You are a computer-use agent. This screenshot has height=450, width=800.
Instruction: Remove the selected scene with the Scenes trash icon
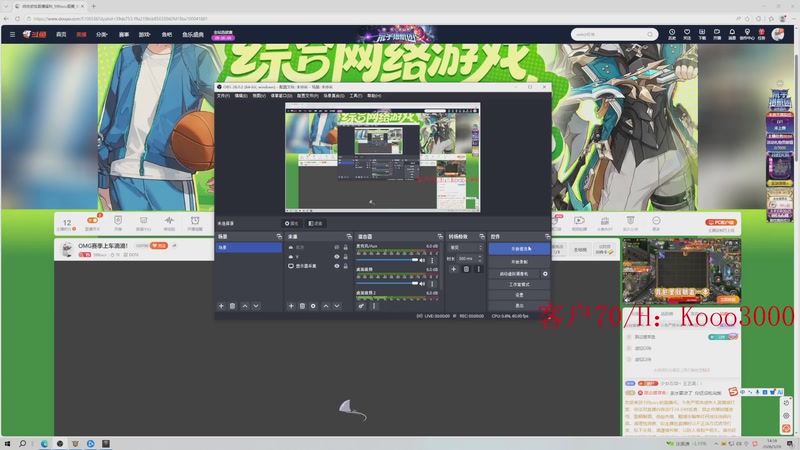click(232, 306)
